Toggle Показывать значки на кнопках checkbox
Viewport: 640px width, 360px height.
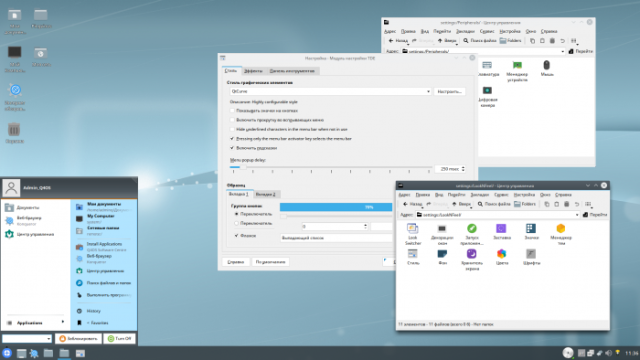click(x=232, y=111)
